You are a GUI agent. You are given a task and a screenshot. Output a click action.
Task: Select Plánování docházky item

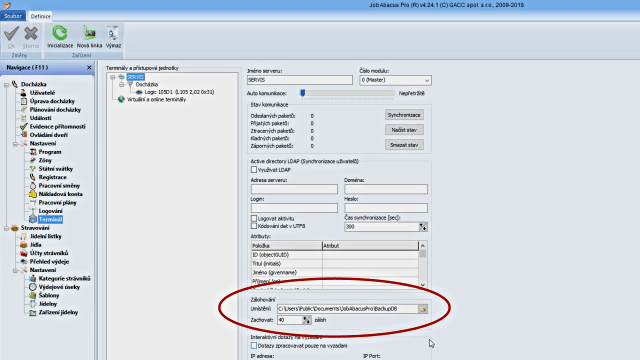point(55,110)
